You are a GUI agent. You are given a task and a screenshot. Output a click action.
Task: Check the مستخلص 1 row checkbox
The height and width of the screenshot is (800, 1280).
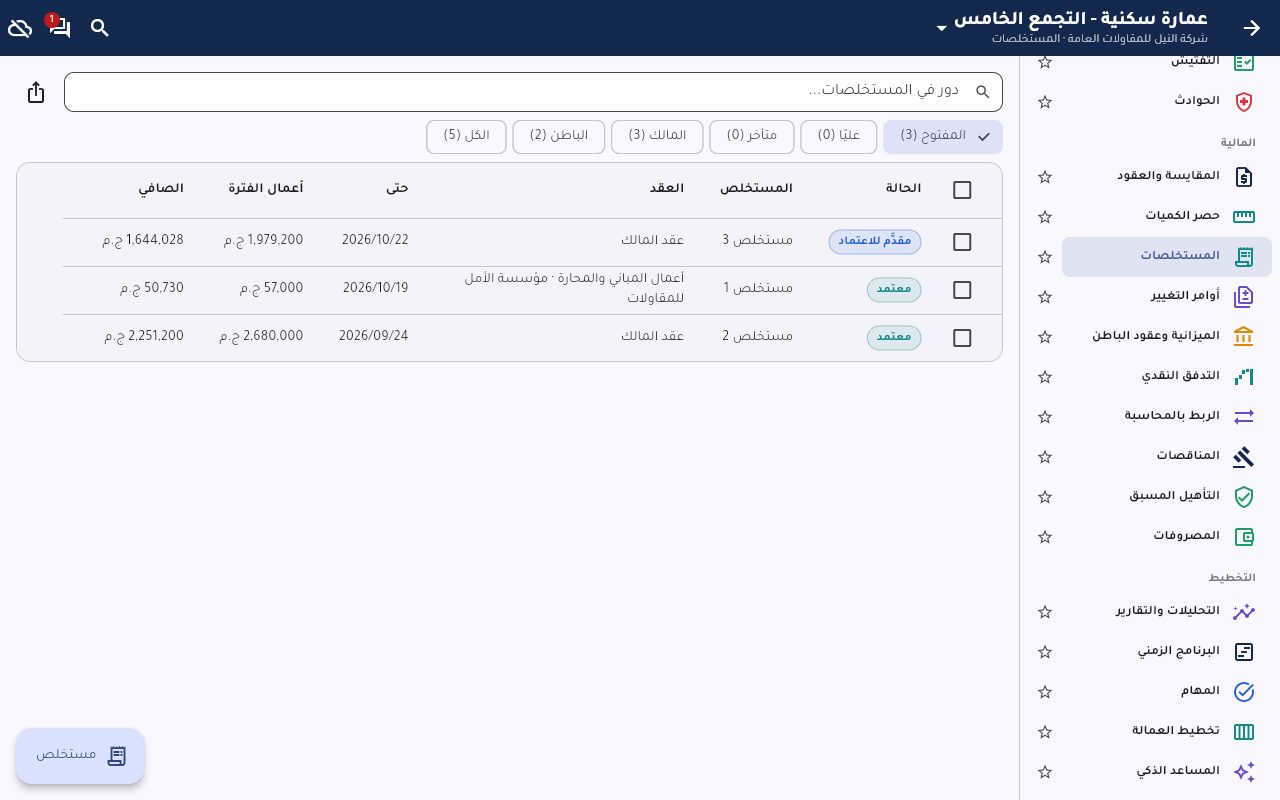[x=962, y=290]
